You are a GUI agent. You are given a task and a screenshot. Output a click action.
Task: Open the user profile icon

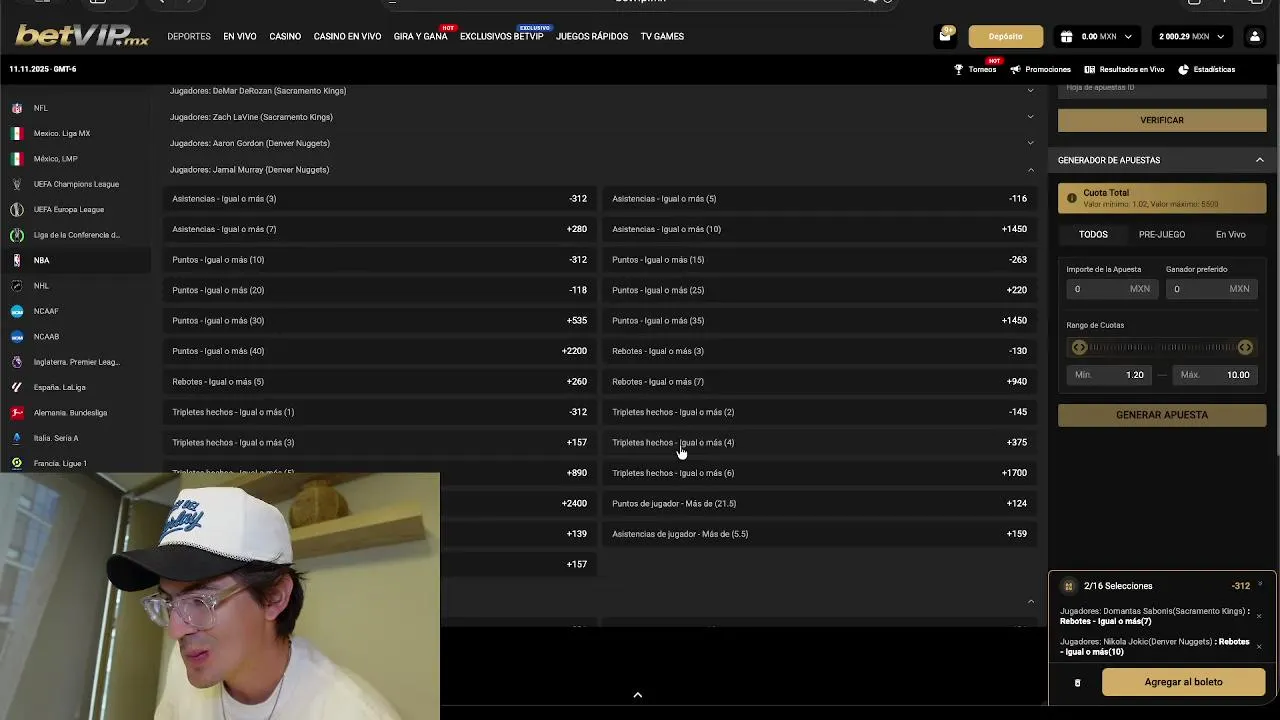(1254, 36)
